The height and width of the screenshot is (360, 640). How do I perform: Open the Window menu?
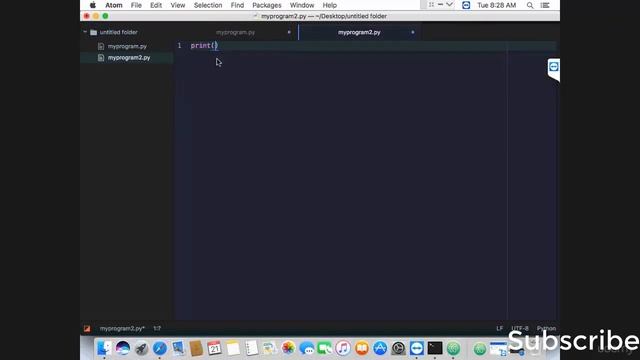[302, 5]
